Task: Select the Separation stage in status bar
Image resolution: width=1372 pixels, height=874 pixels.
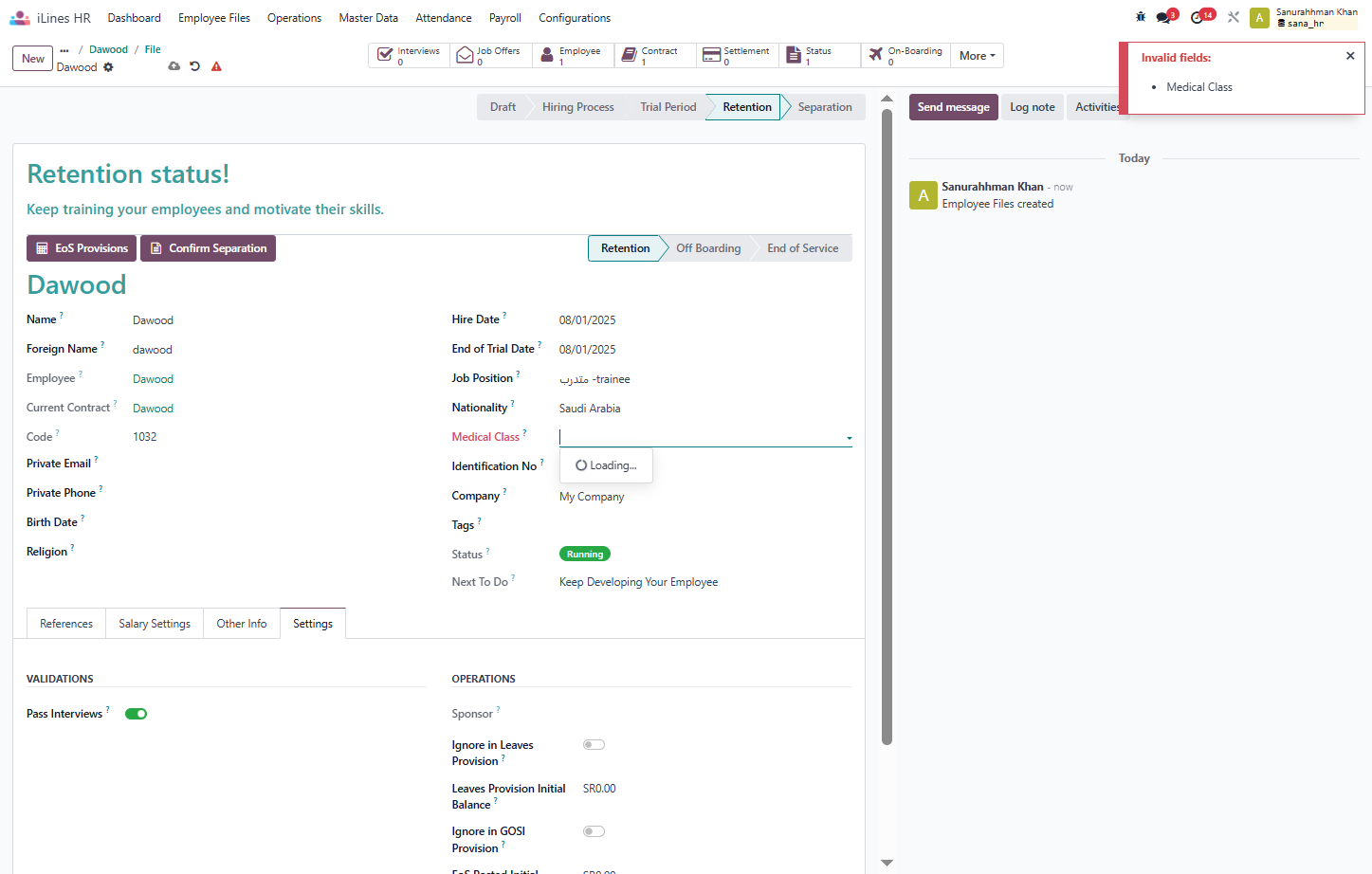Action: point(825,107)
